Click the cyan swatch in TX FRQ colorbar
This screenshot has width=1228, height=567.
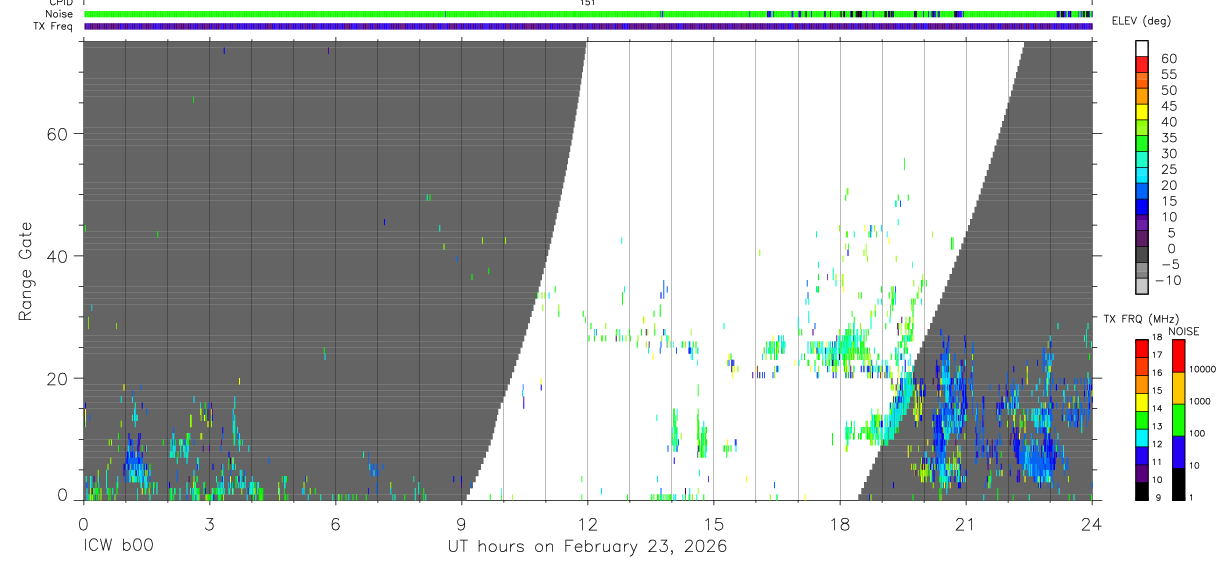(1142, 438)
